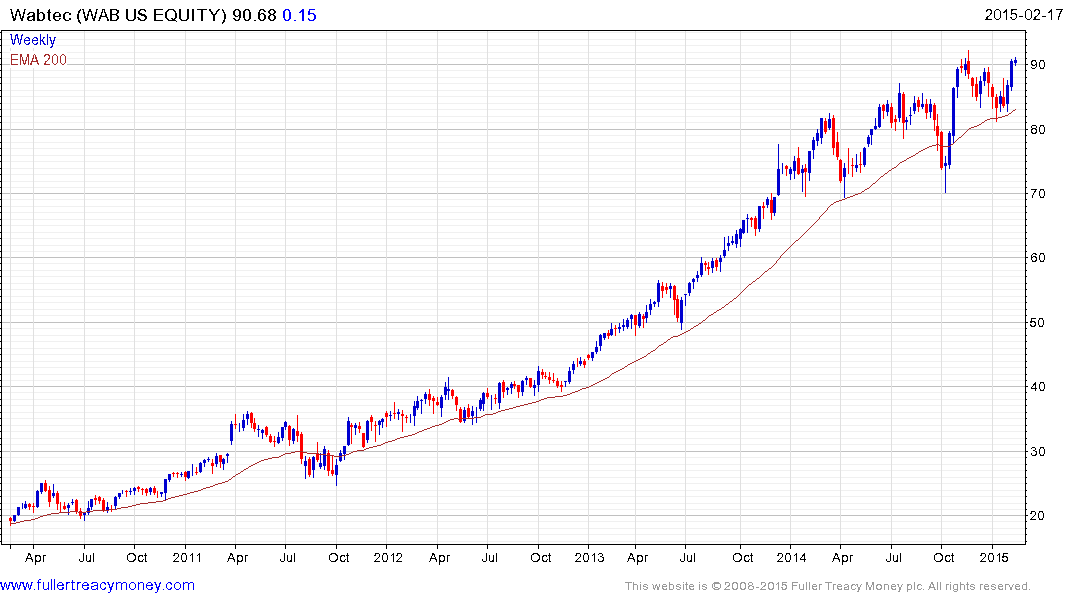Image resolution: width=1075 pixels, height=600 pixels.
Task: Click the 2012 label on the time axis
Action: 388,557
